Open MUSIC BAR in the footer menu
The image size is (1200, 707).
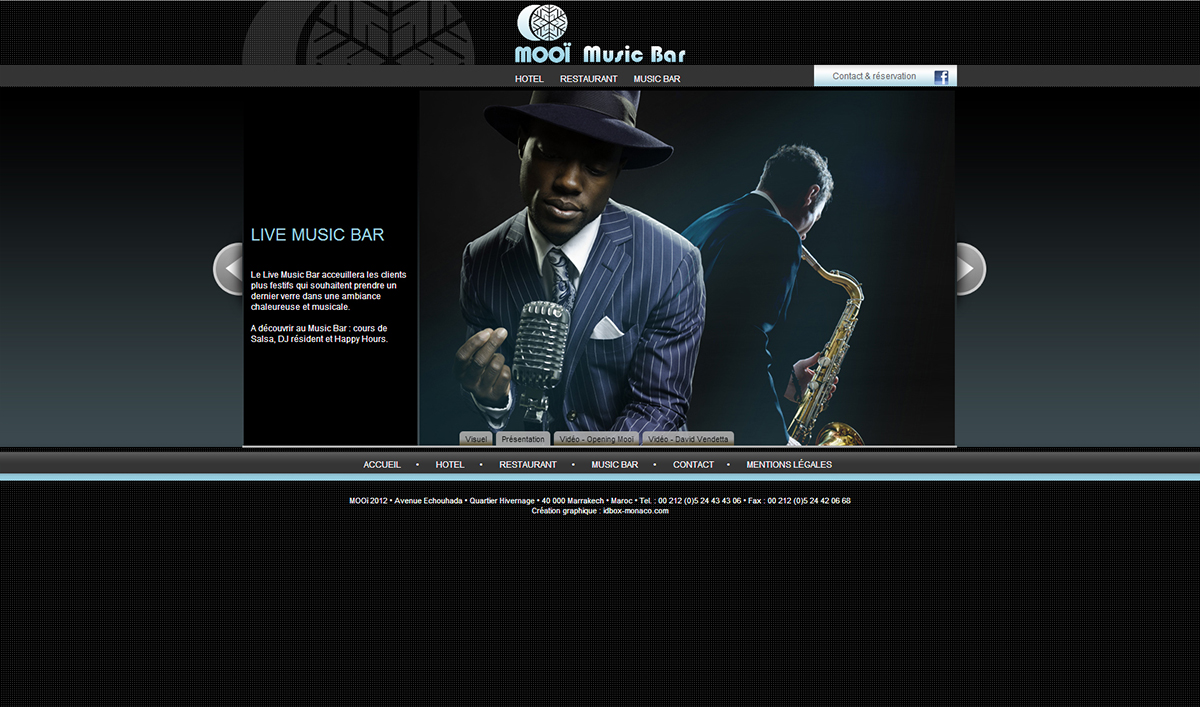(x=614, y=465)
